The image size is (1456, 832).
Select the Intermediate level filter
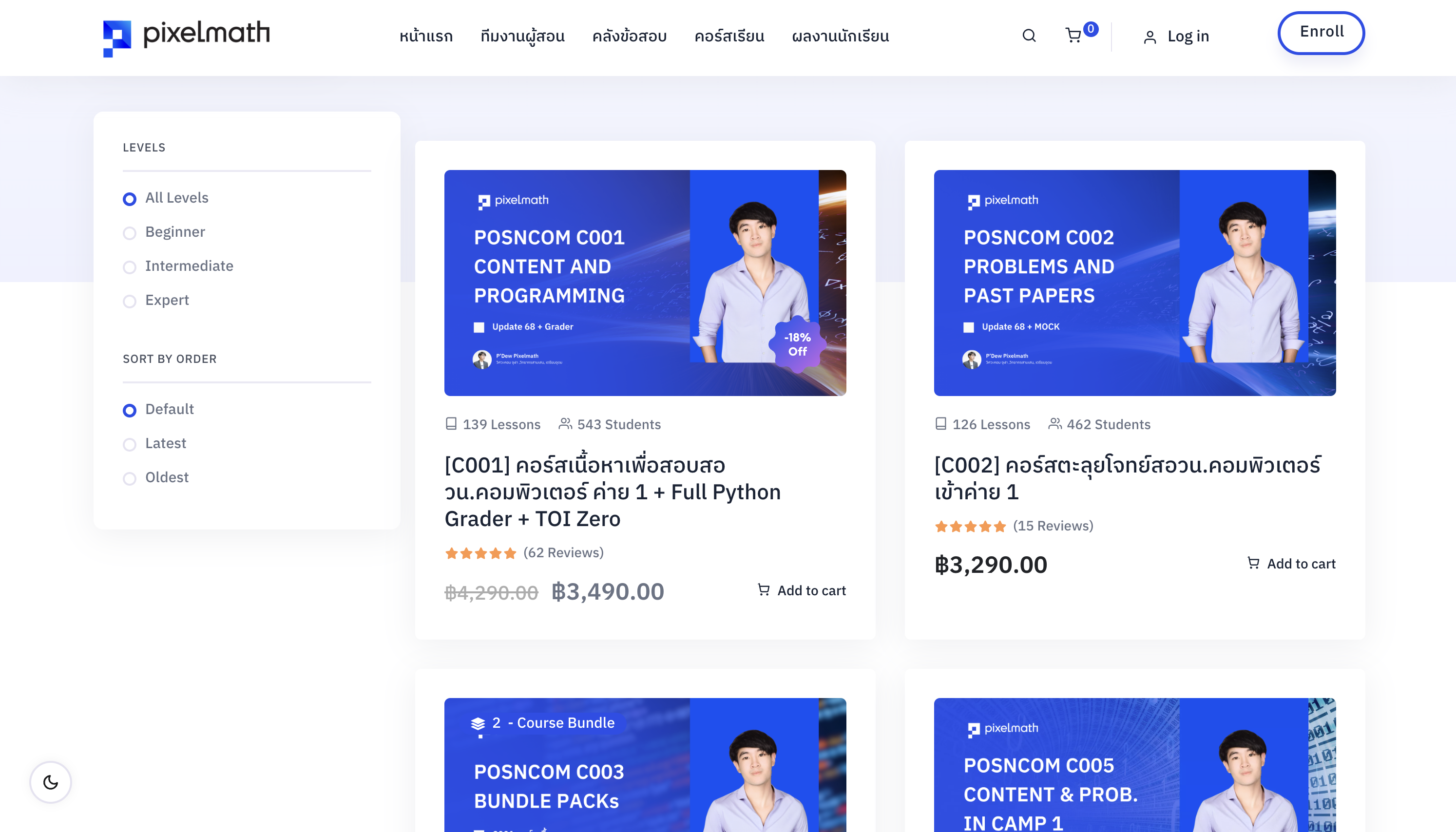[x=178, y=266]
